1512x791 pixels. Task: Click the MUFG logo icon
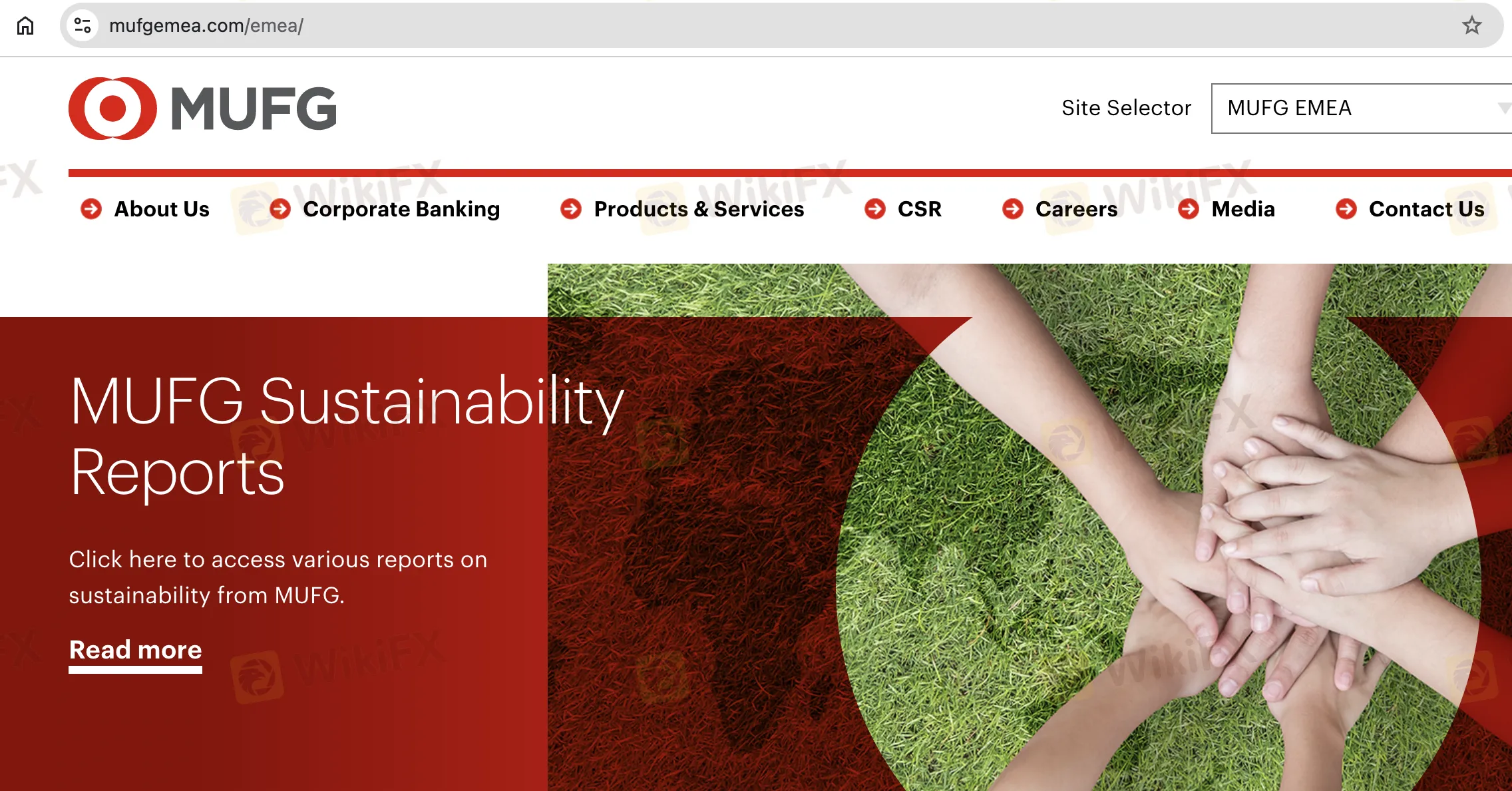click(113, 107)
